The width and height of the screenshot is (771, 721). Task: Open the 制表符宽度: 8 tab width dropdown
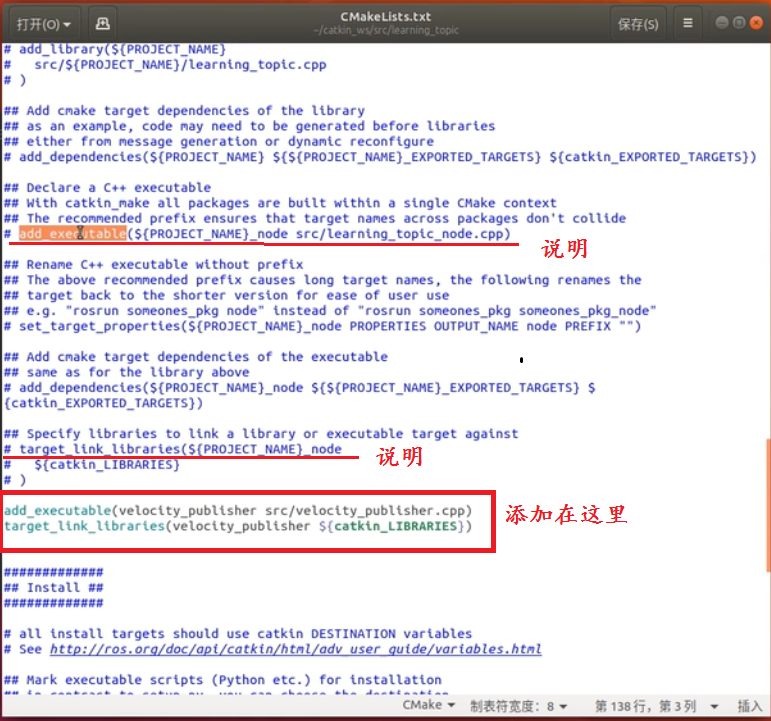tap(519, 706)
